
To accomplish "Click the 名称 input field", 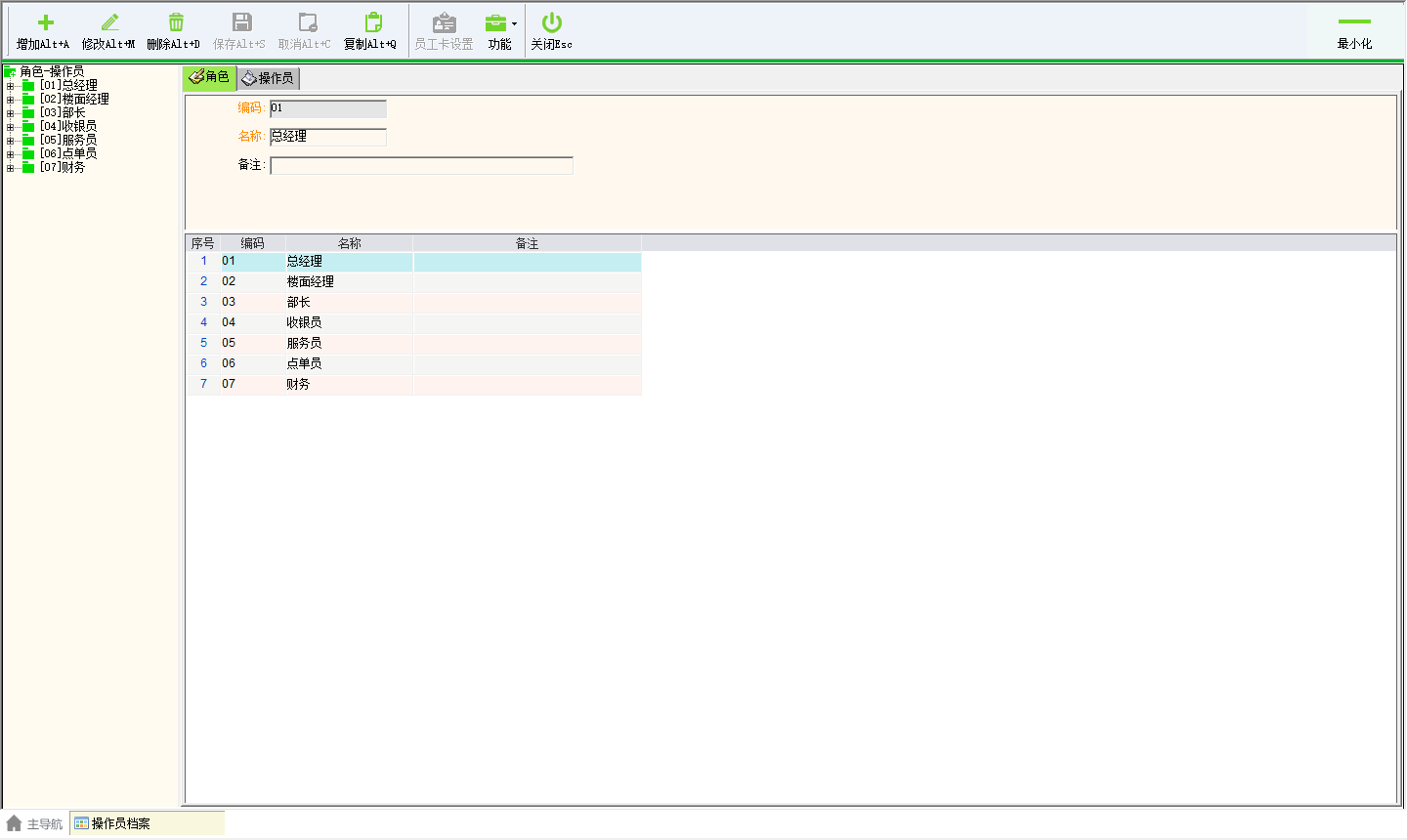I will click(x=328, y=137).
